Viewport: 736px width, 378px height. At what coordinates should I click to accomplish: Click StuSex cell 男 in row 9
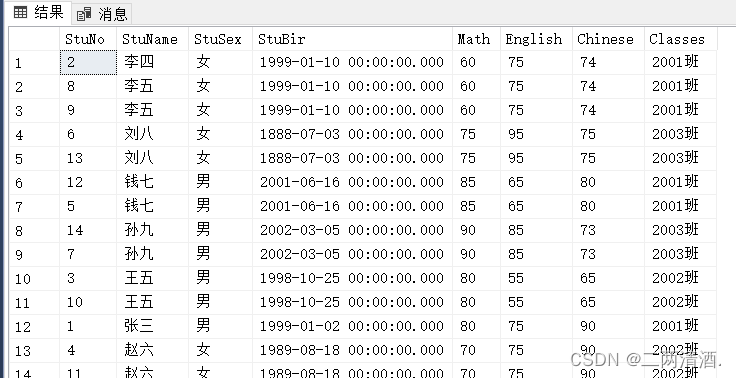tap(220, 255)
